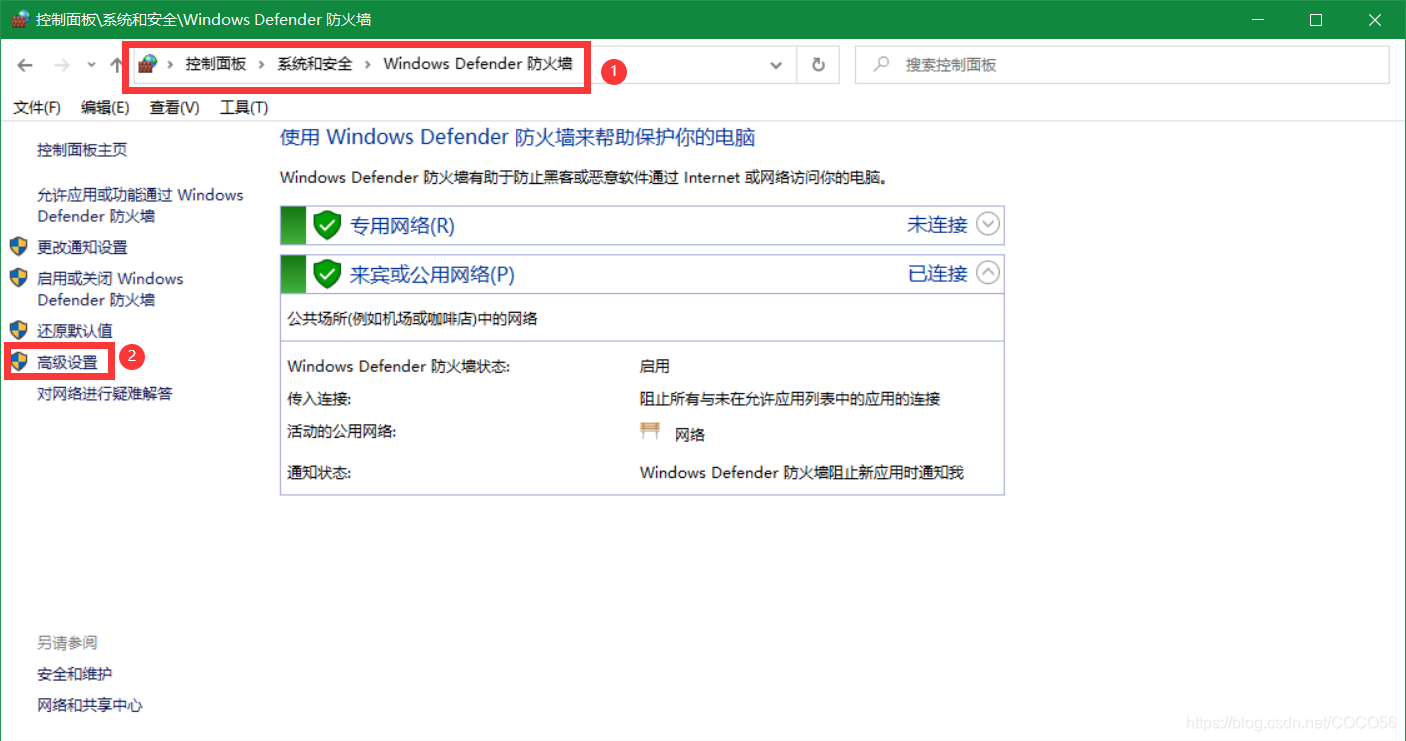
Task: Open the 文件(F) menu
Action: [x=37, y=107]
